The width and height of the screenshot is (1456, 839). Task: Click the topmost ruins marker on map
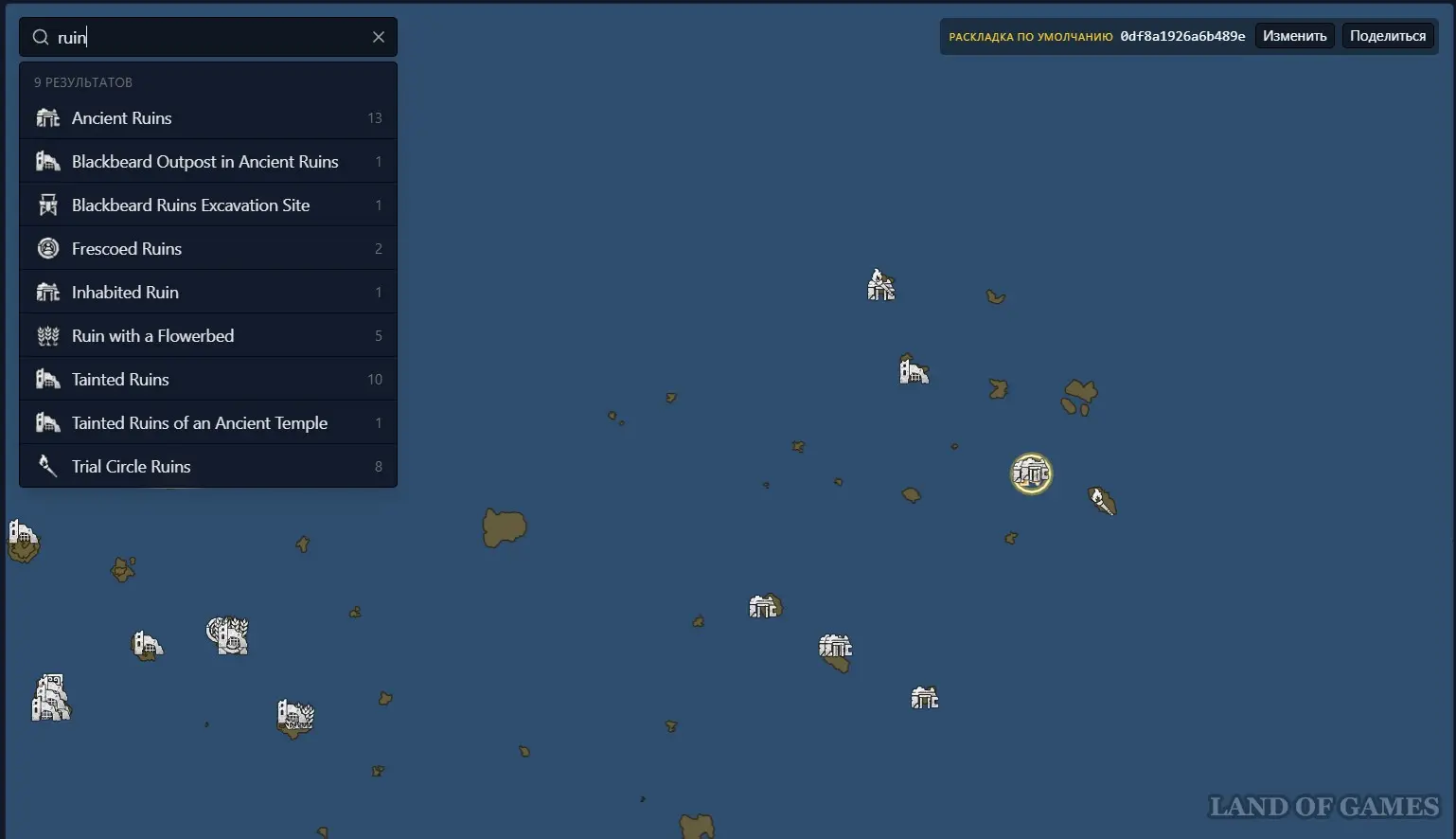pos(880,285)
